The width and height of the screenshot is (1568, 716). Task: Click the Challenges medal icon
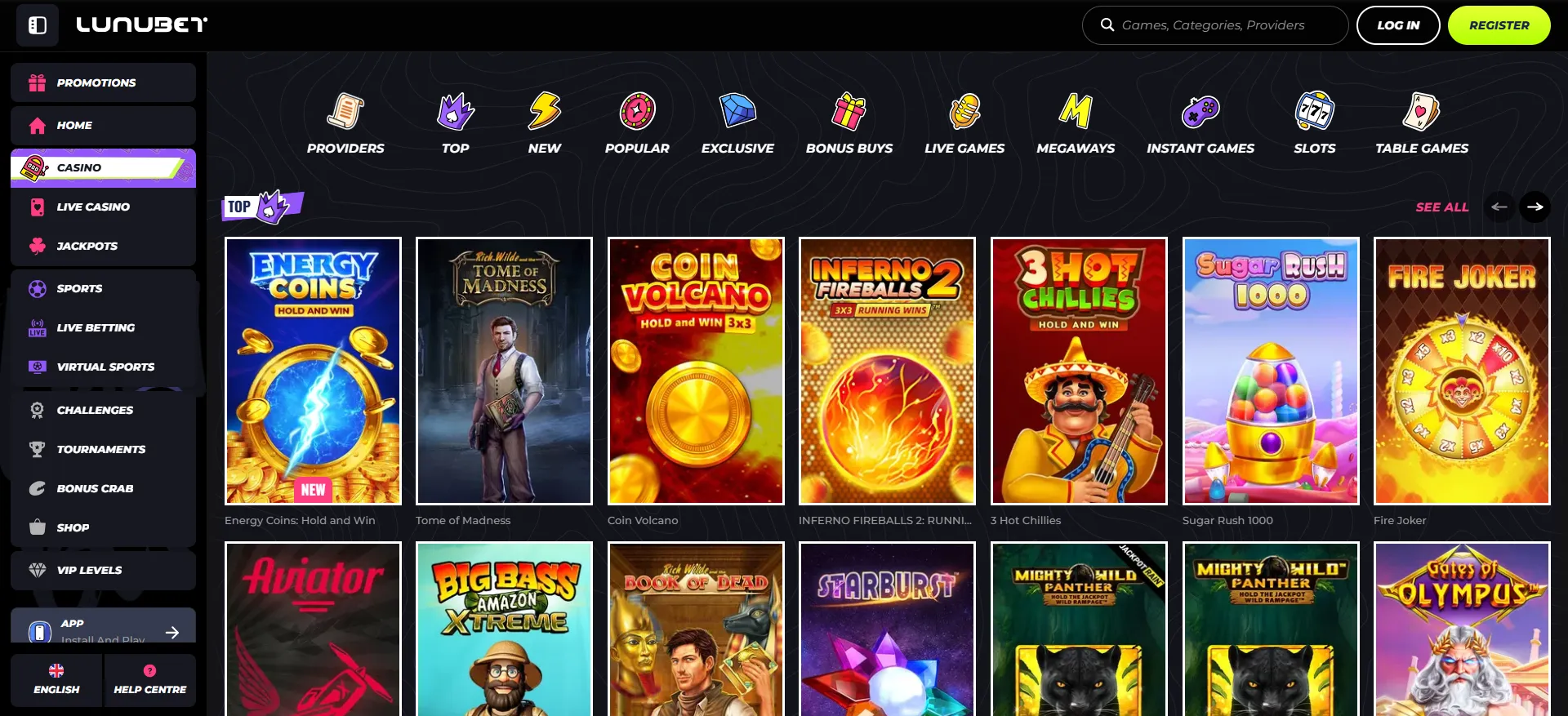(38, 410)
